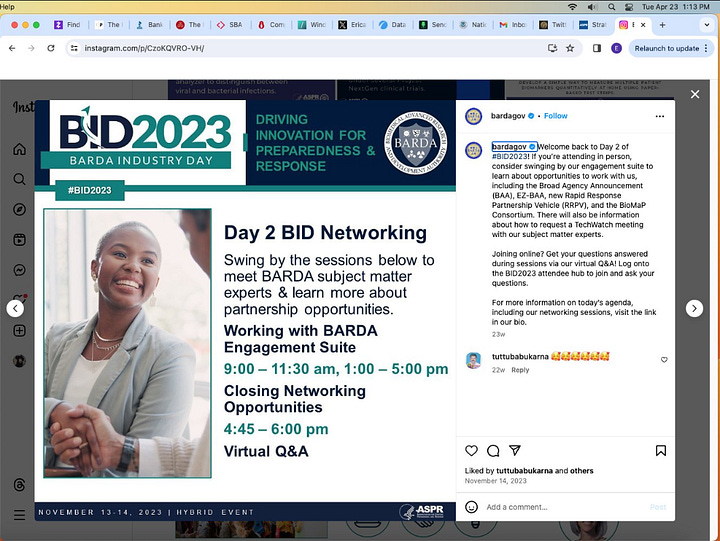
Task: Open the Chrome profile avatar
Action: tap(616, 48)
